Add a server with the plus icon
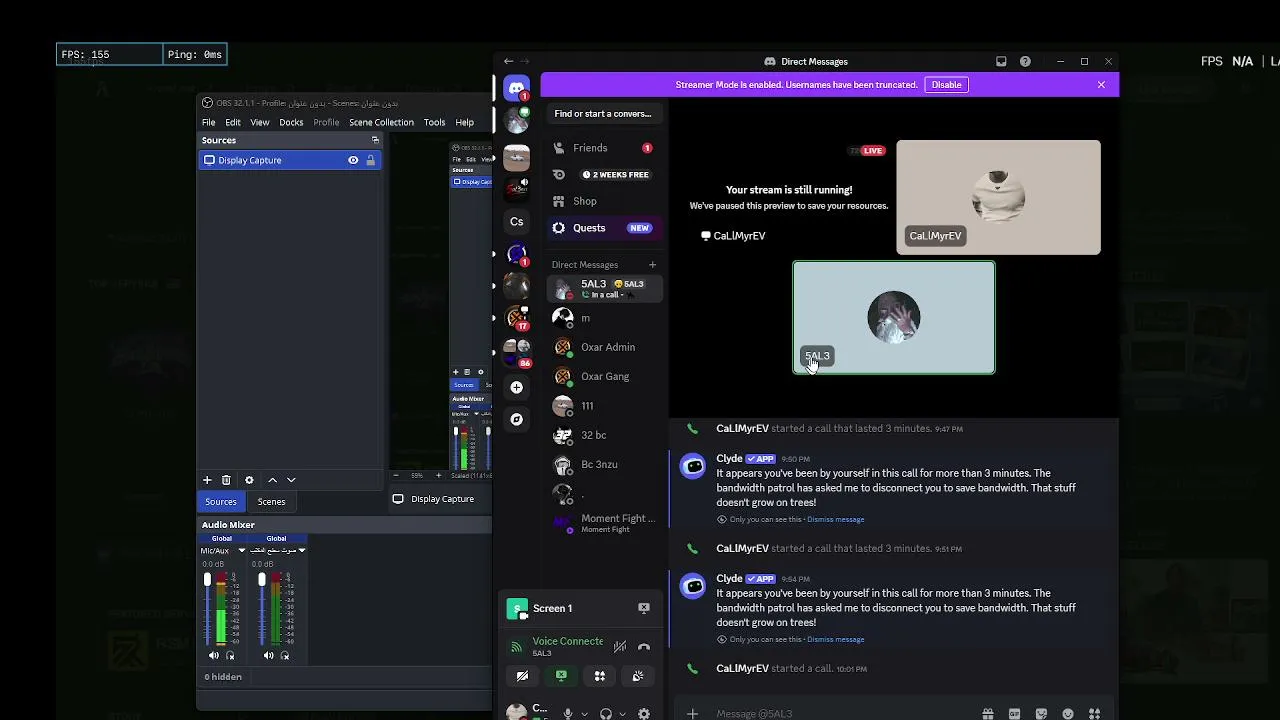Image resolution: width=1280 pixels, height=720 pixels. 517,387
